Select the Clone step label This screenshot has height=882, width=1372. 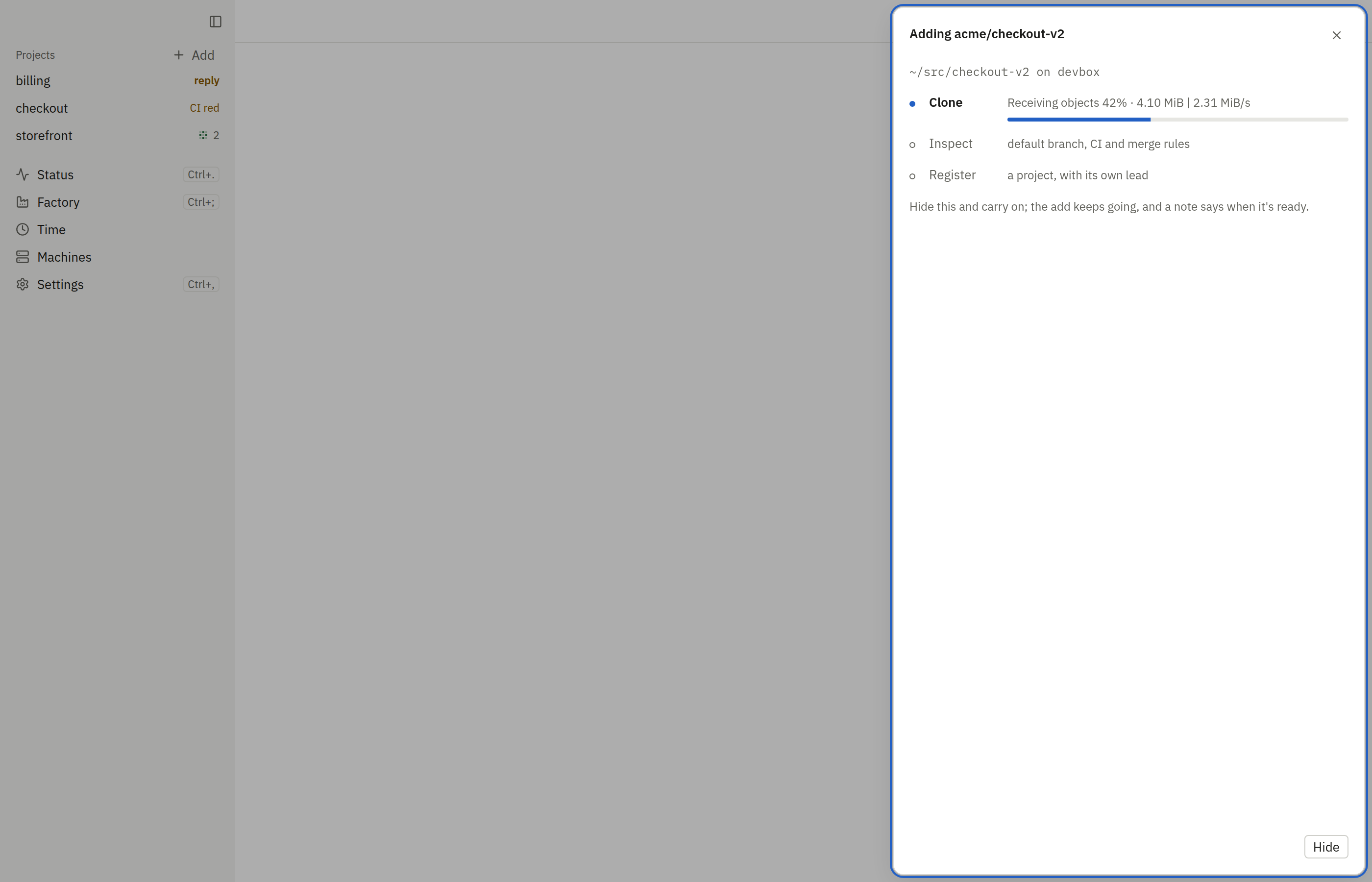click(945, 103)
